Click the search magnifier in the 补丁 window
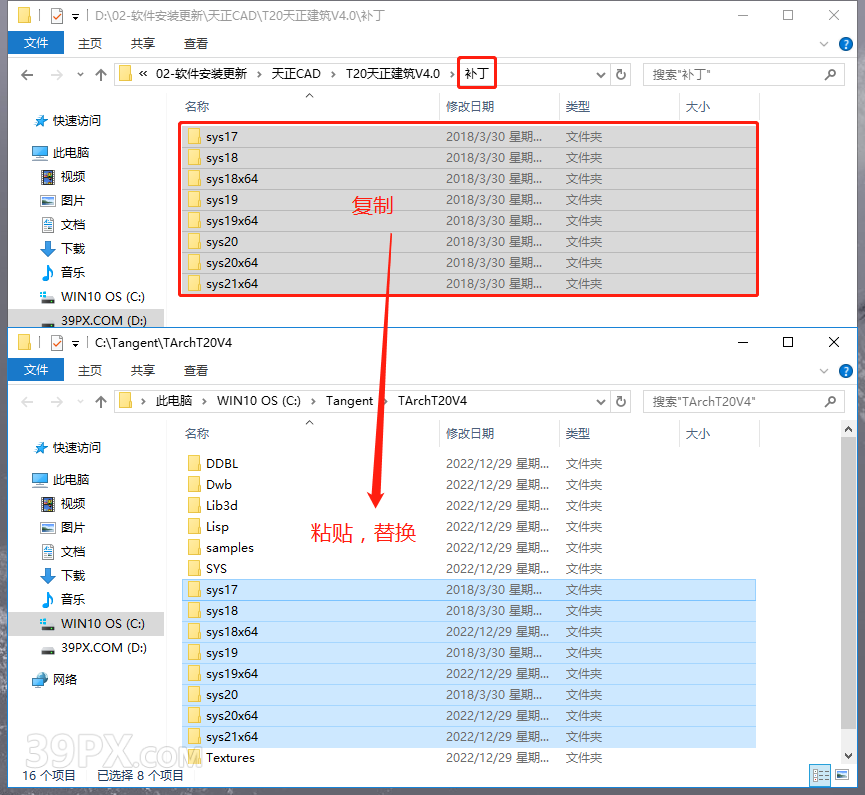The width and height of the screenshot is (865, 795). (x=830, y=74)
